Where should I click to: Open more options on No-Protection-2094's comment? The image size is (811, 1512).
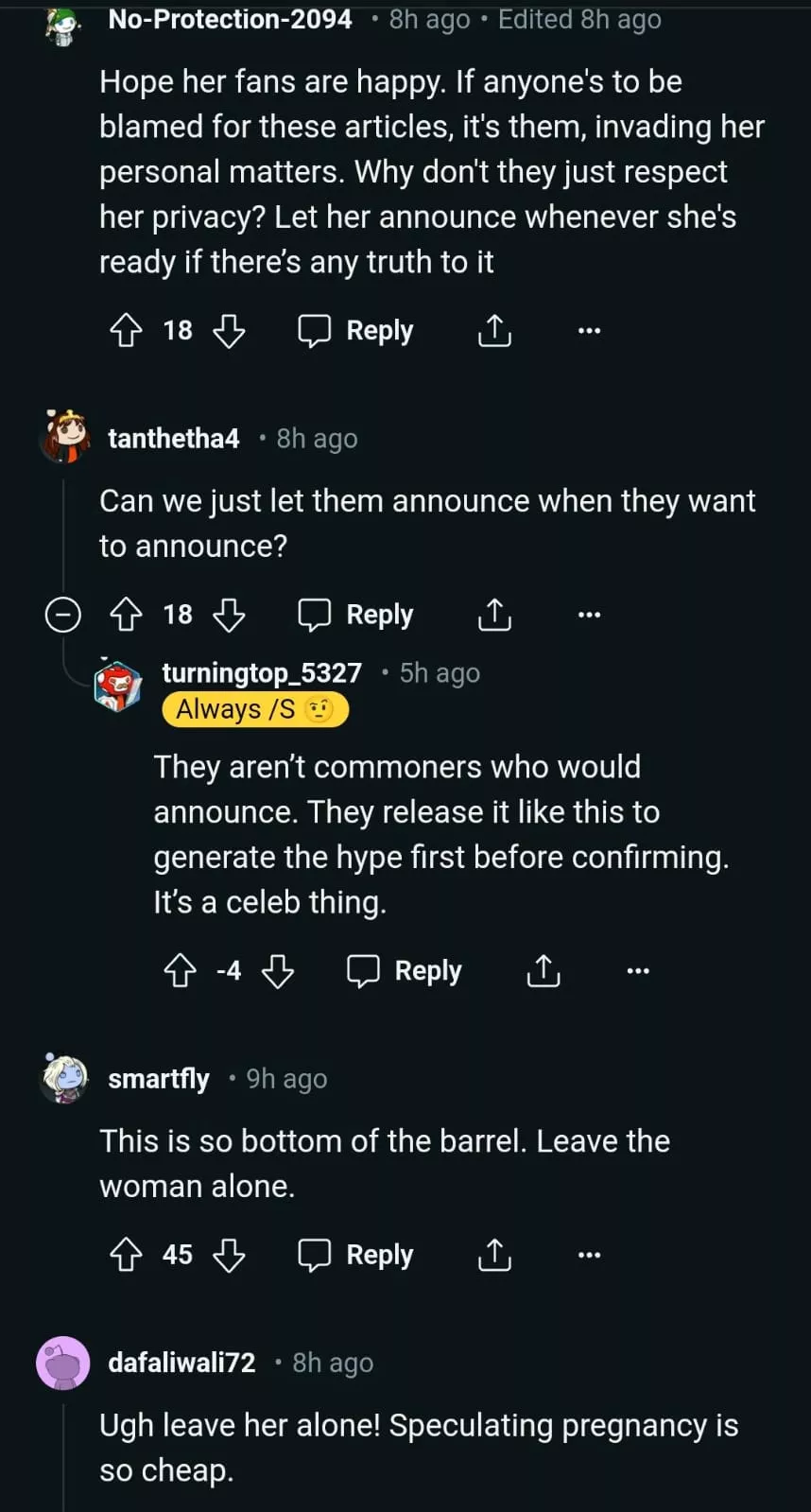tap(589, 331)
